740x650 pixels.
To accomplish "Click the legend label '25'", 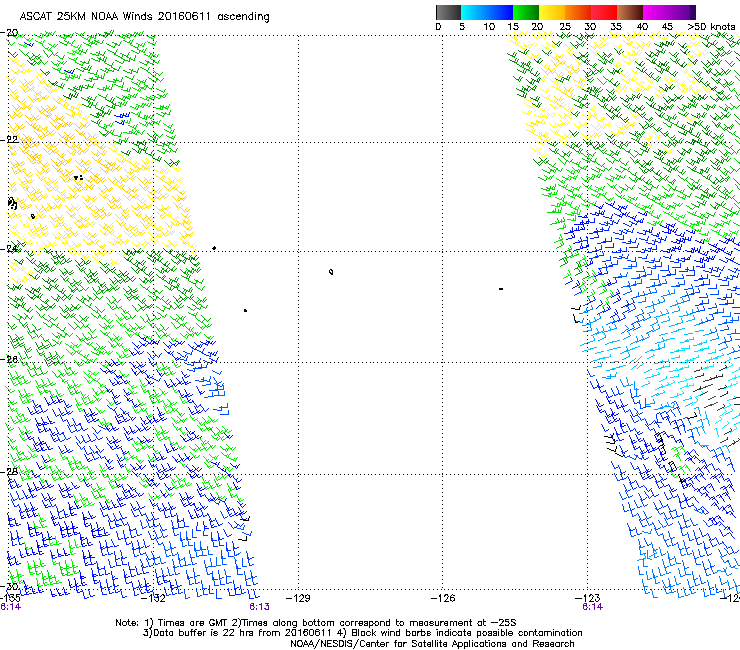I will (565, 27).
